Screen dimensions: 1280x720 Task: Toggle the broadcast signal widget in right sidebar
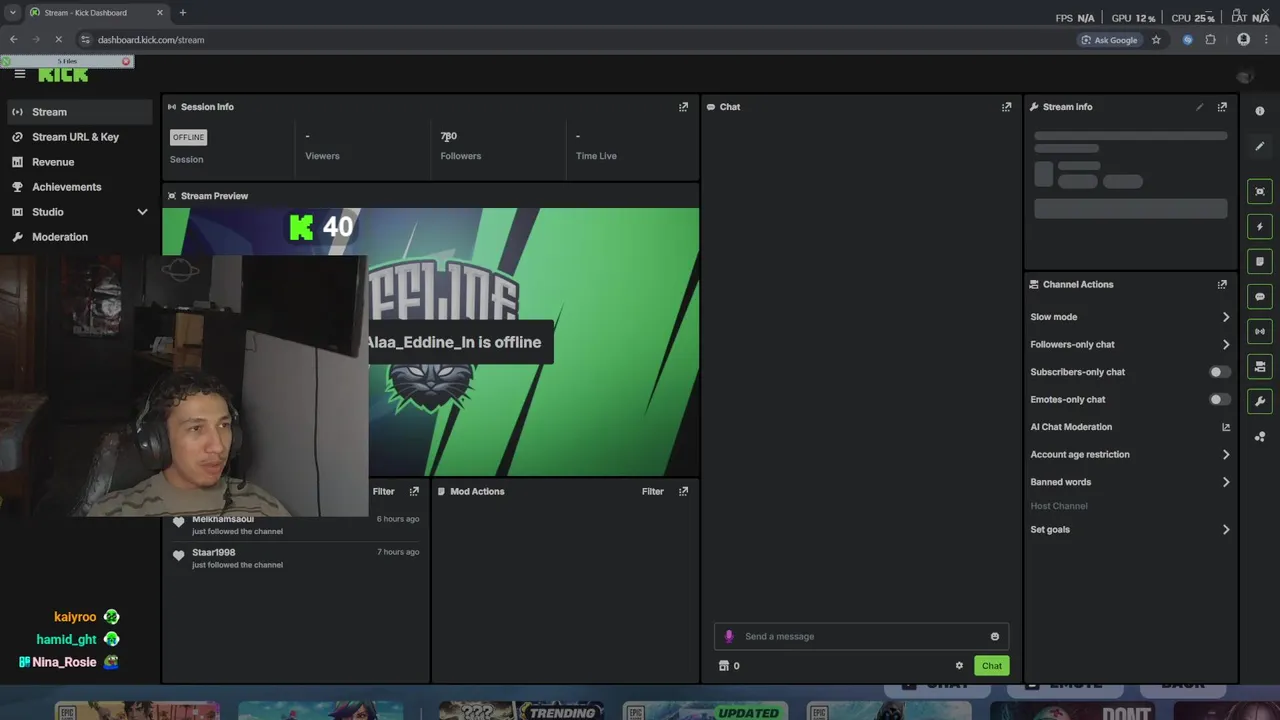(1260, 331)
